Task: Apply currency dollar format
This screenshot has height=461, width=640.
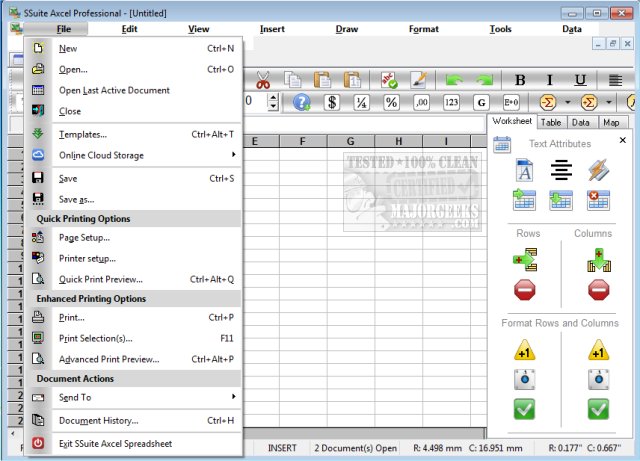Action: click(332, 102)
